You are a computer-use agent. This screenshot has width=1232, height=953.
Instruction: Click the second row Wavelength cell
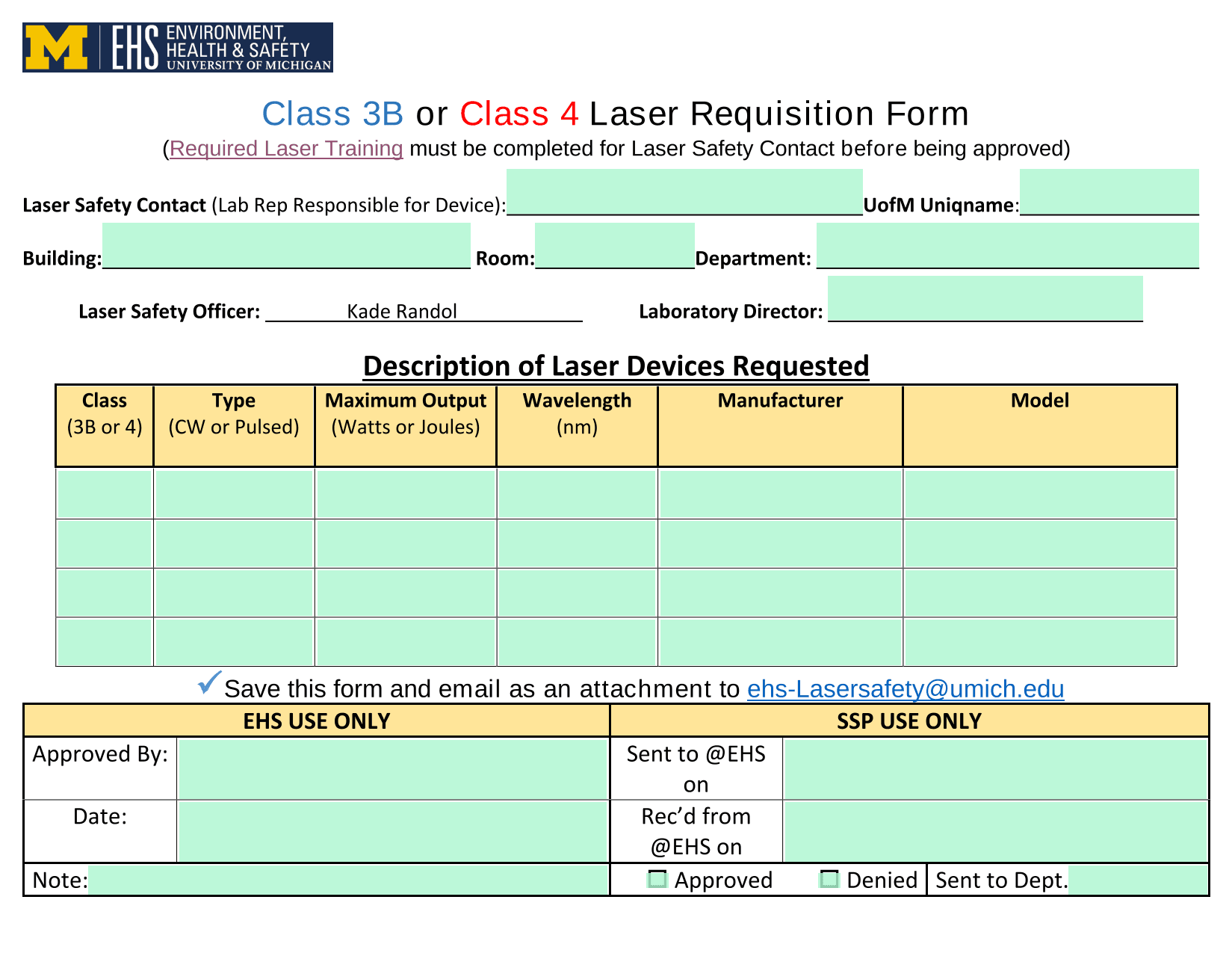coord(578,543)
